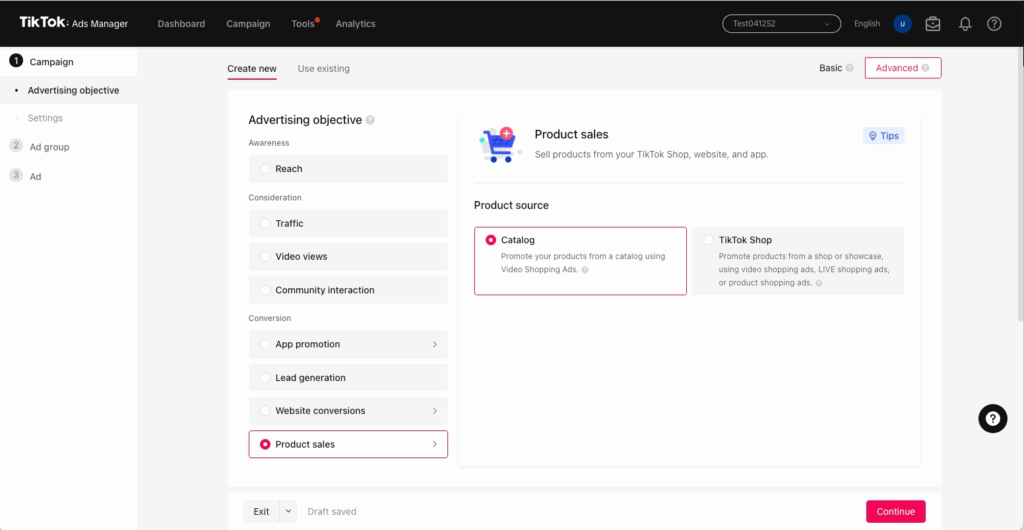This screenshot has width=1024, height=530.
Task: Click the help question mark icon in header
Action: coord(994,24)
